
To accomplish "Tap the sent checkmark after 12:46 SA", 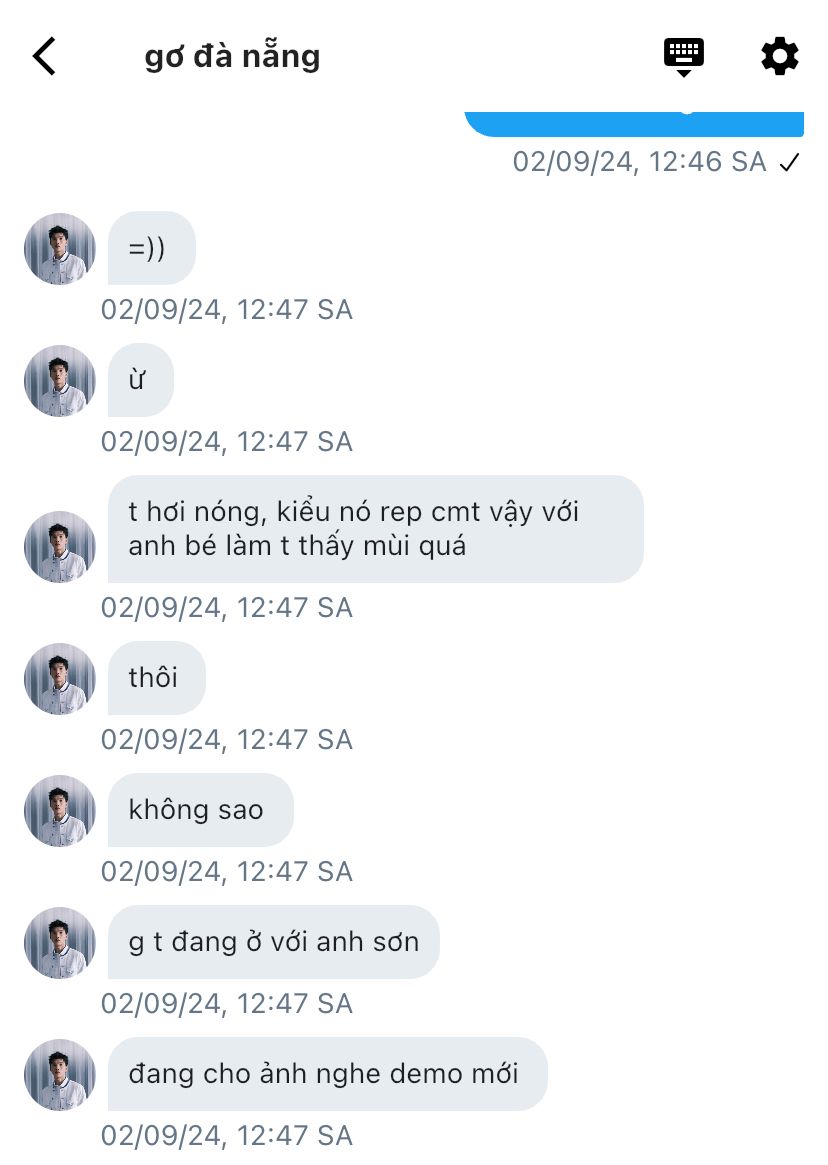I will (x=789, y=162).
